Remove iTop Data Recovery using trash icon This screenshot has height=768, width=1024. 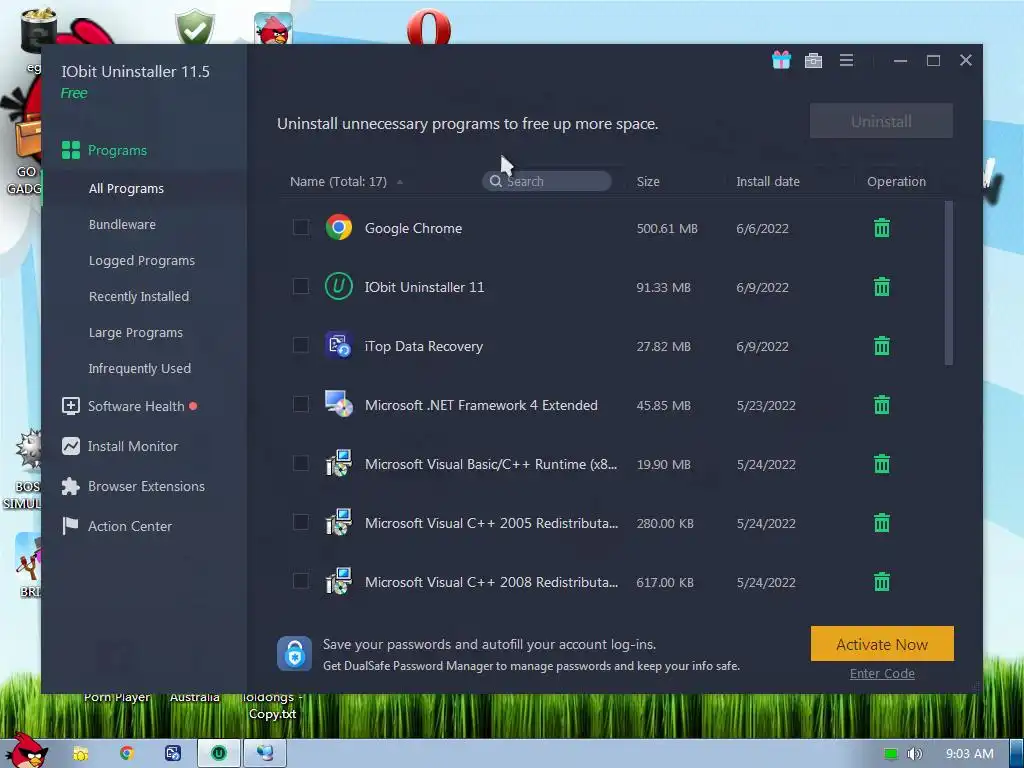point(882,345)
